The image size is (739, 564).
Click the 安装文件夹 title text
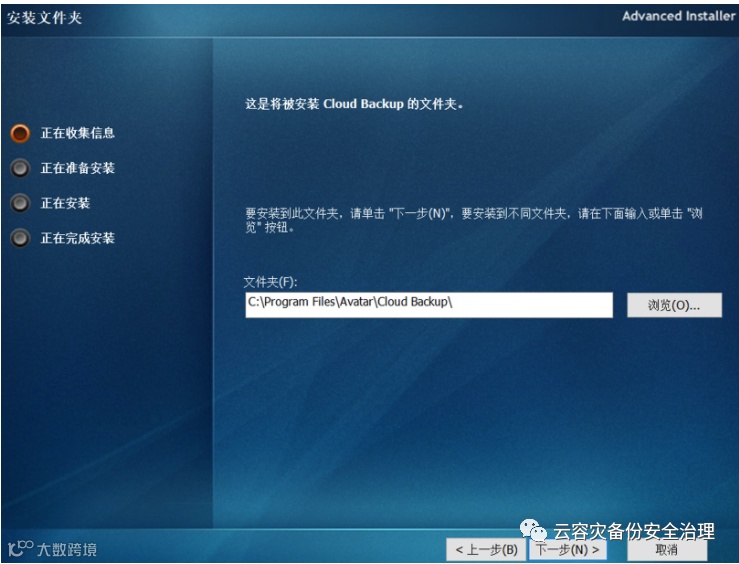pos(44,18)
